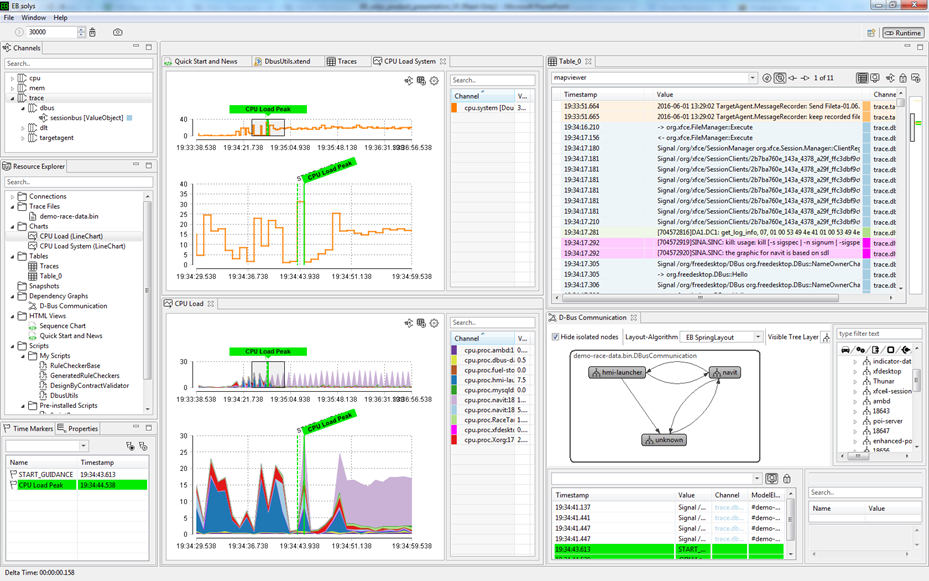Open the mapviewer search dropdown
The height and width of the screenshot is (581, 929).
click(x=752, y=78)
